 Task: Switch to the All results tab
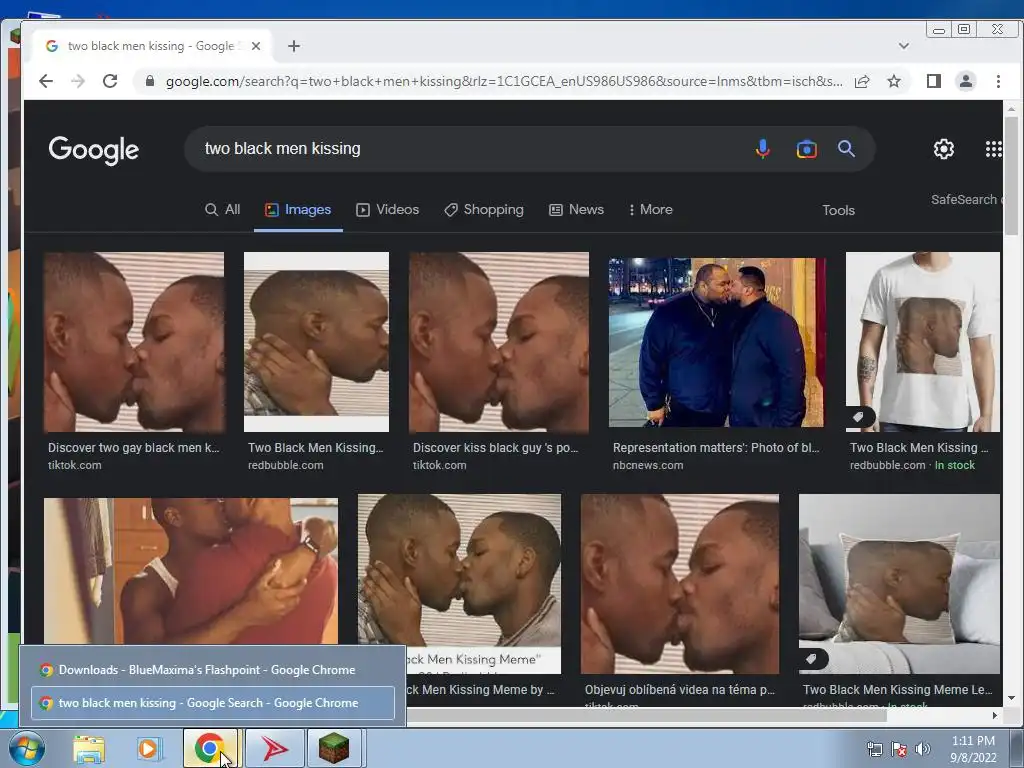(223, 210)
